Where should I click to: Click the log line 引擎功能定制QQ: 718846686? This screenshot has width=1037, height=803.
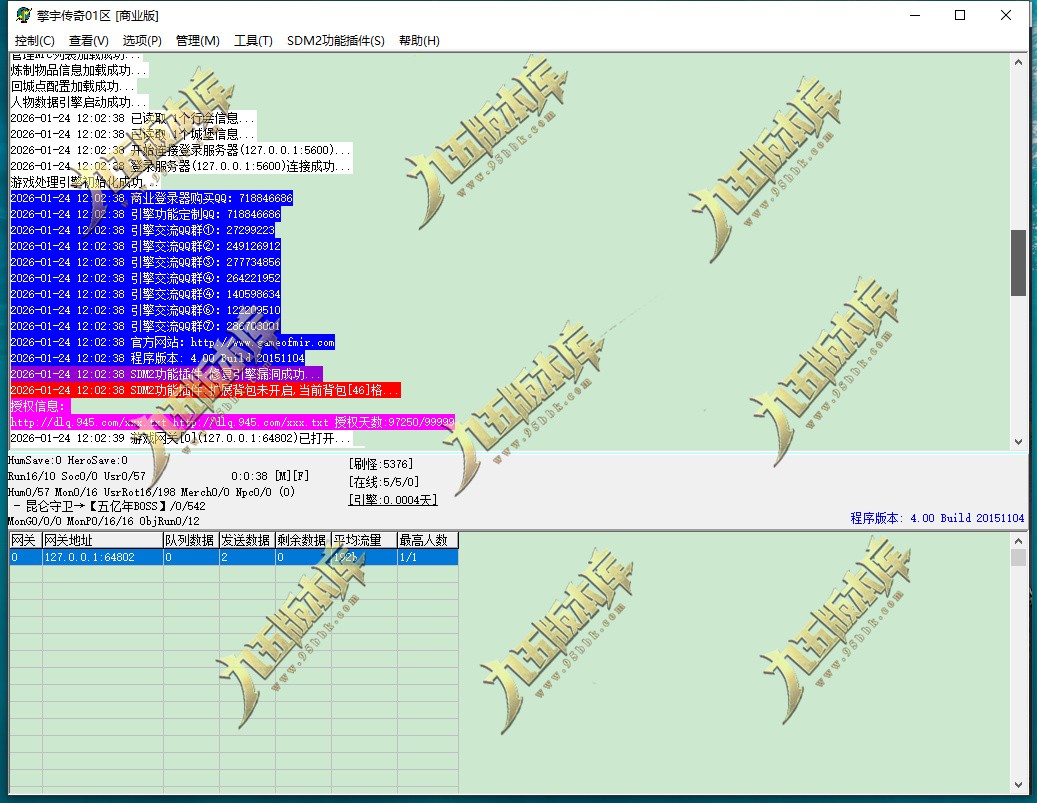coord(145,214)
